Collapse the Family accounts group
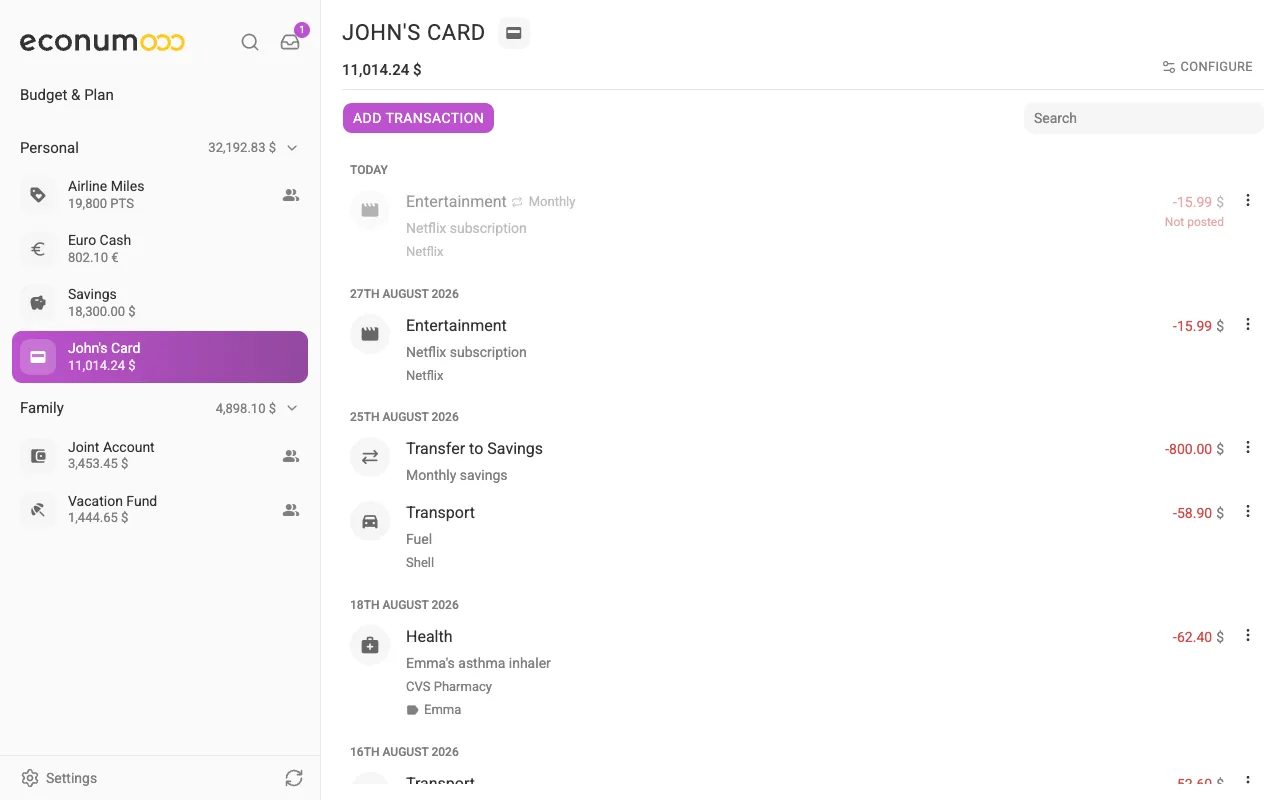This screenshot has height=800, width=1280. tap(293, 408)
